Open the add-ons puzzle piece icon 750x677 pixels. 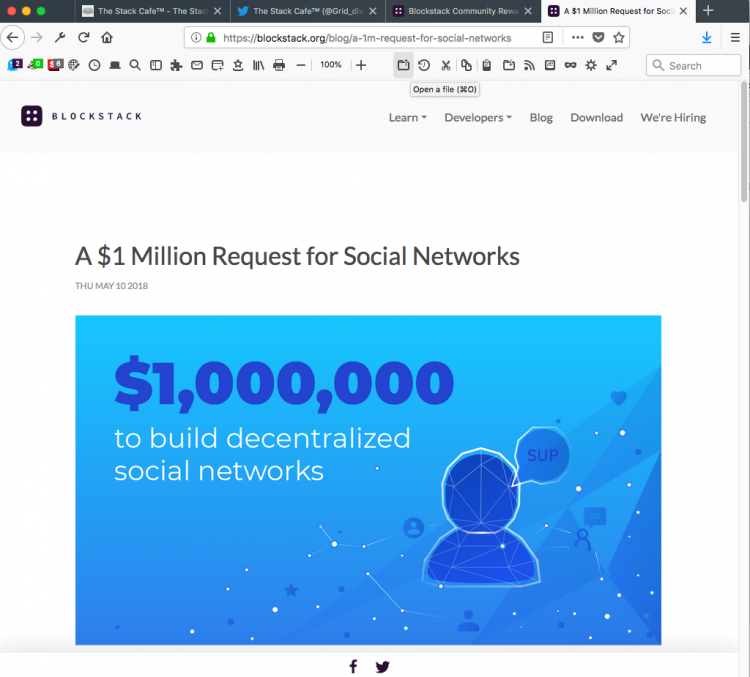pos(176,65)
